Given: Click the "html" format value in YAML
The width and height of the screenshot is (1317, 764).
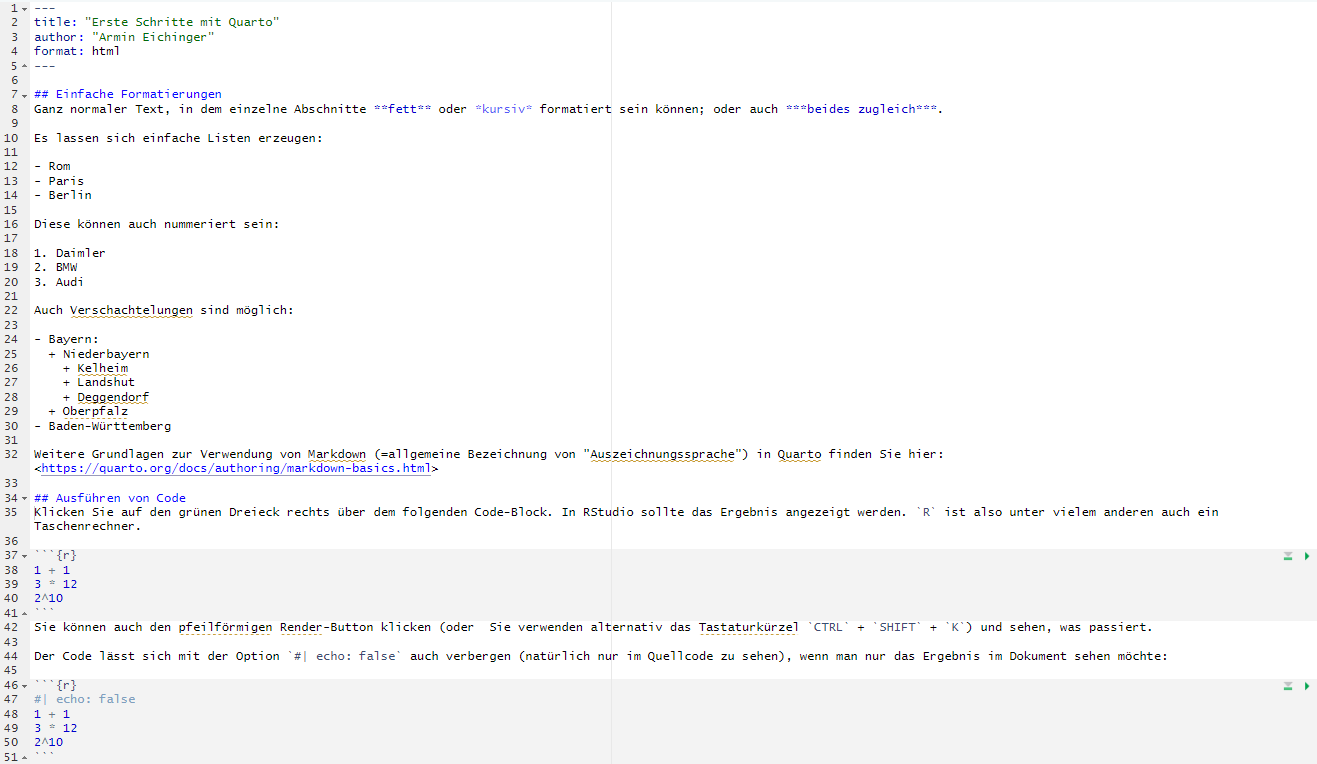Looking at the screenshot, I should click(105, 51).
